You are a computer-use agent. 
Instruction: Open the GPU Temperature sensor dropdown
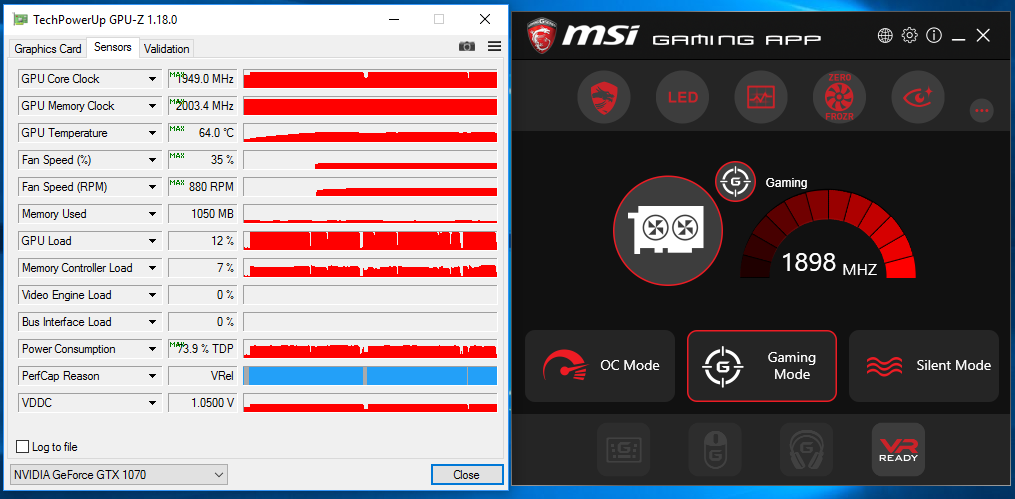tap(153, 133)
